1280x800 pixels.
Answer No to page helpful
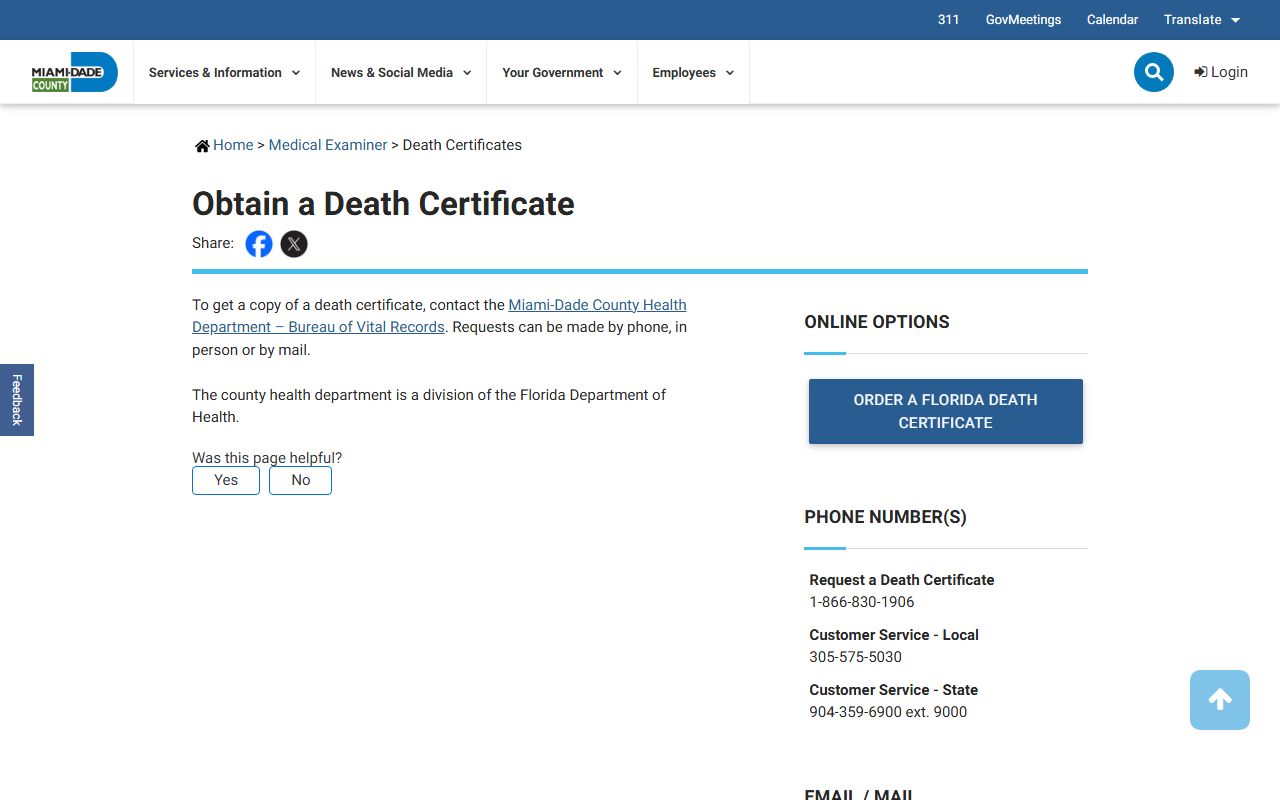(x=300, y=480)
